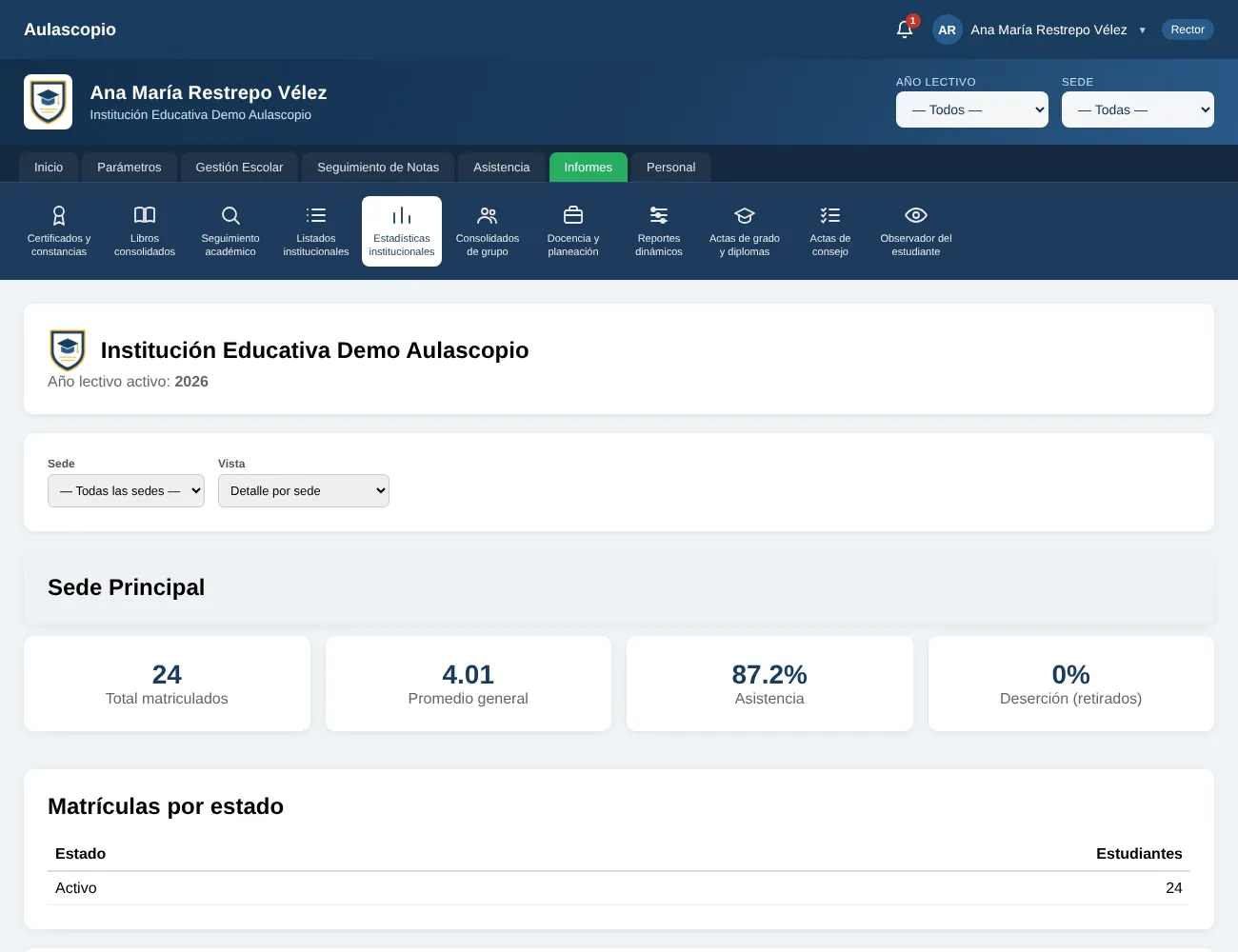Click the Promedio general card
Image resolution: width=1238 pixels, height=952 pixels.
[x=468, y=684]
